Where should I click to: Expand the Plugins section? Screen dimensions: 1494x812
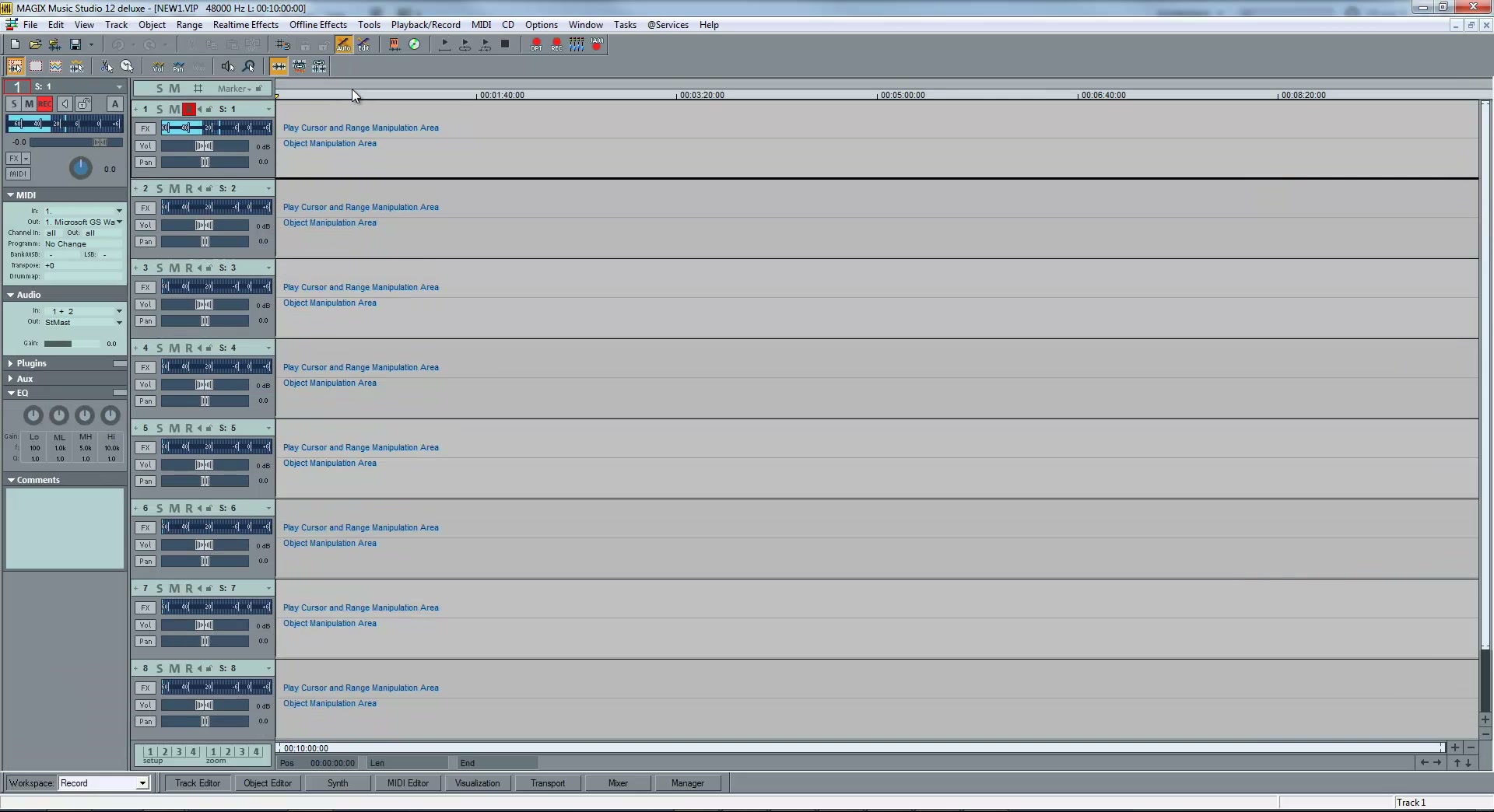11,363
